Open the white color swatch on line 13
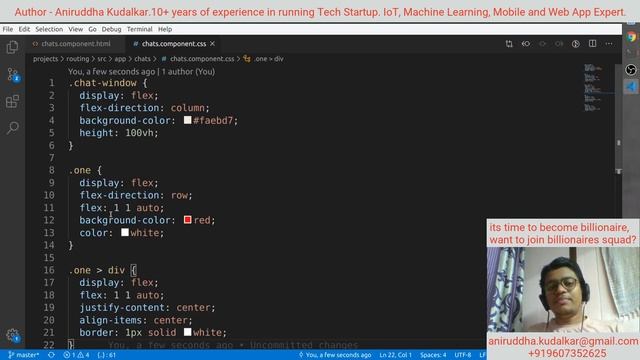 coord(125,232)
